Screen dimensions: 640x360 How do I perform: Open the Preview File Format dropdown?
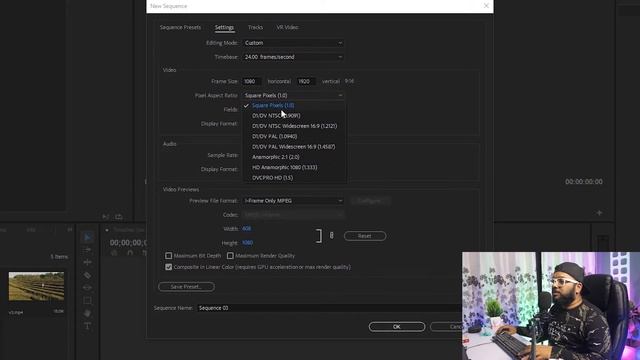click(293, 201)
